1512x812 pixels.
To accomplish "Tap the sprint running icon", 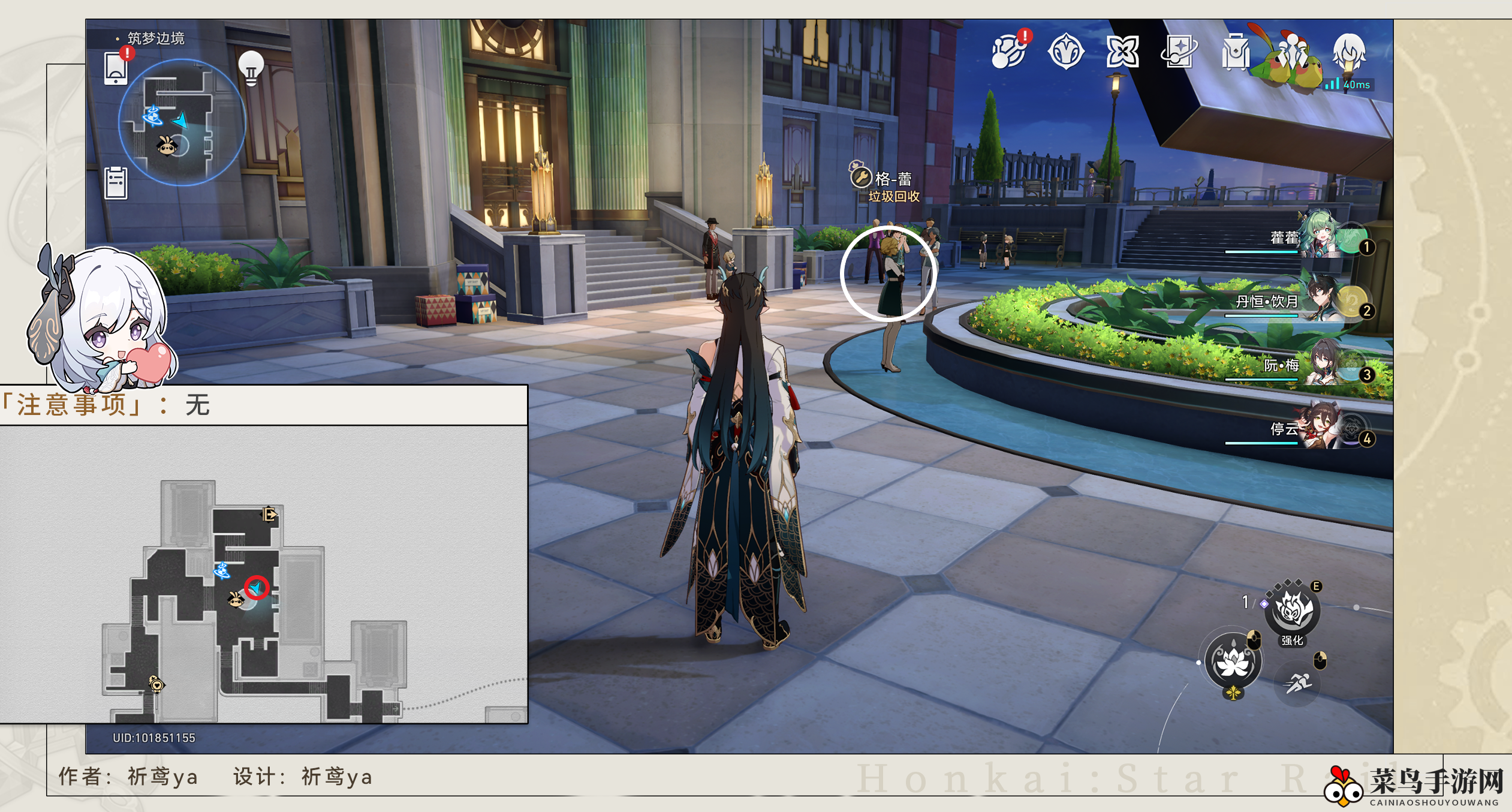I will pos(1299,682).
